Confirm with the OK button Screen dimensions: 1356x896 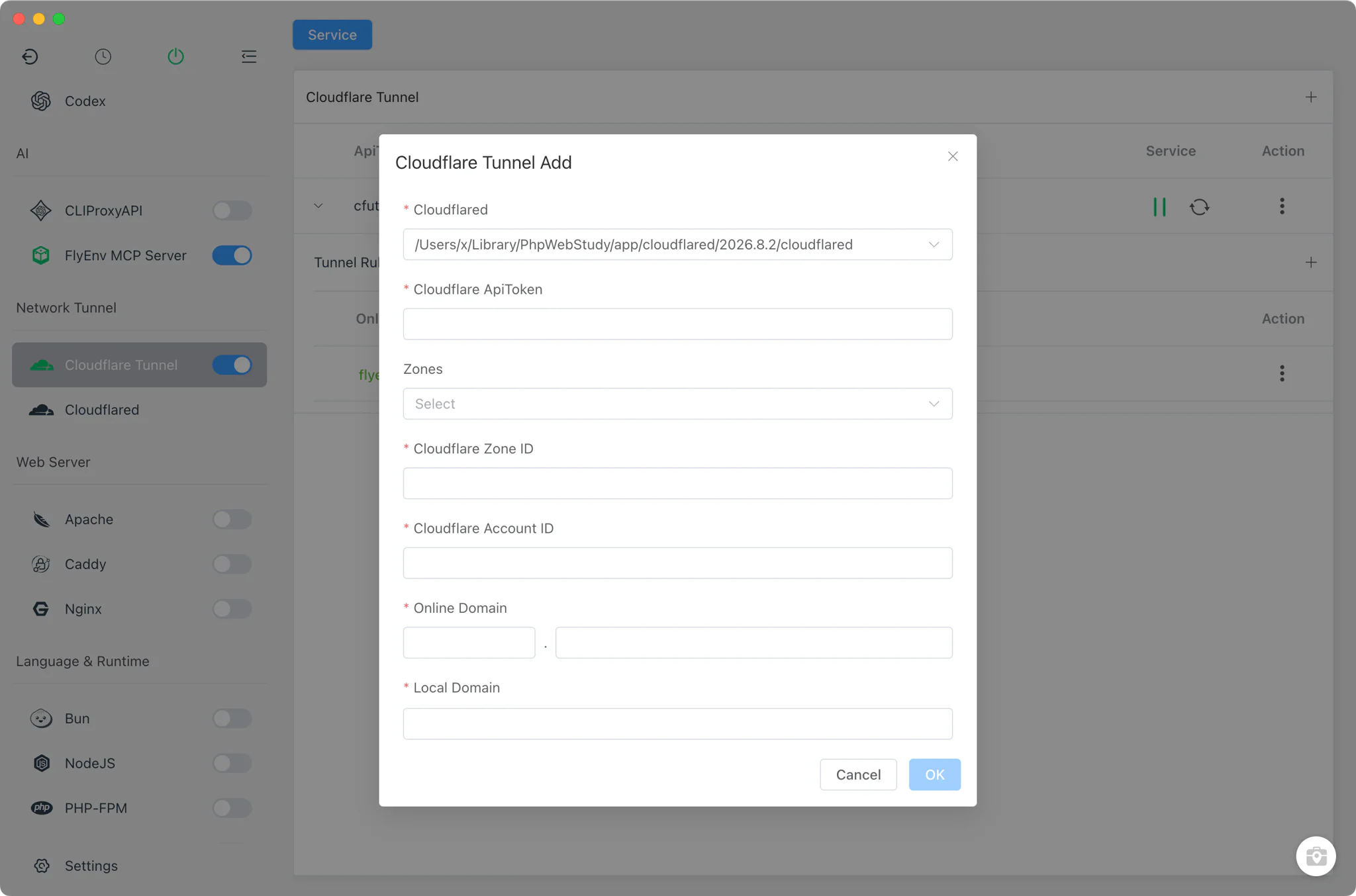click(x=934, y=774)
